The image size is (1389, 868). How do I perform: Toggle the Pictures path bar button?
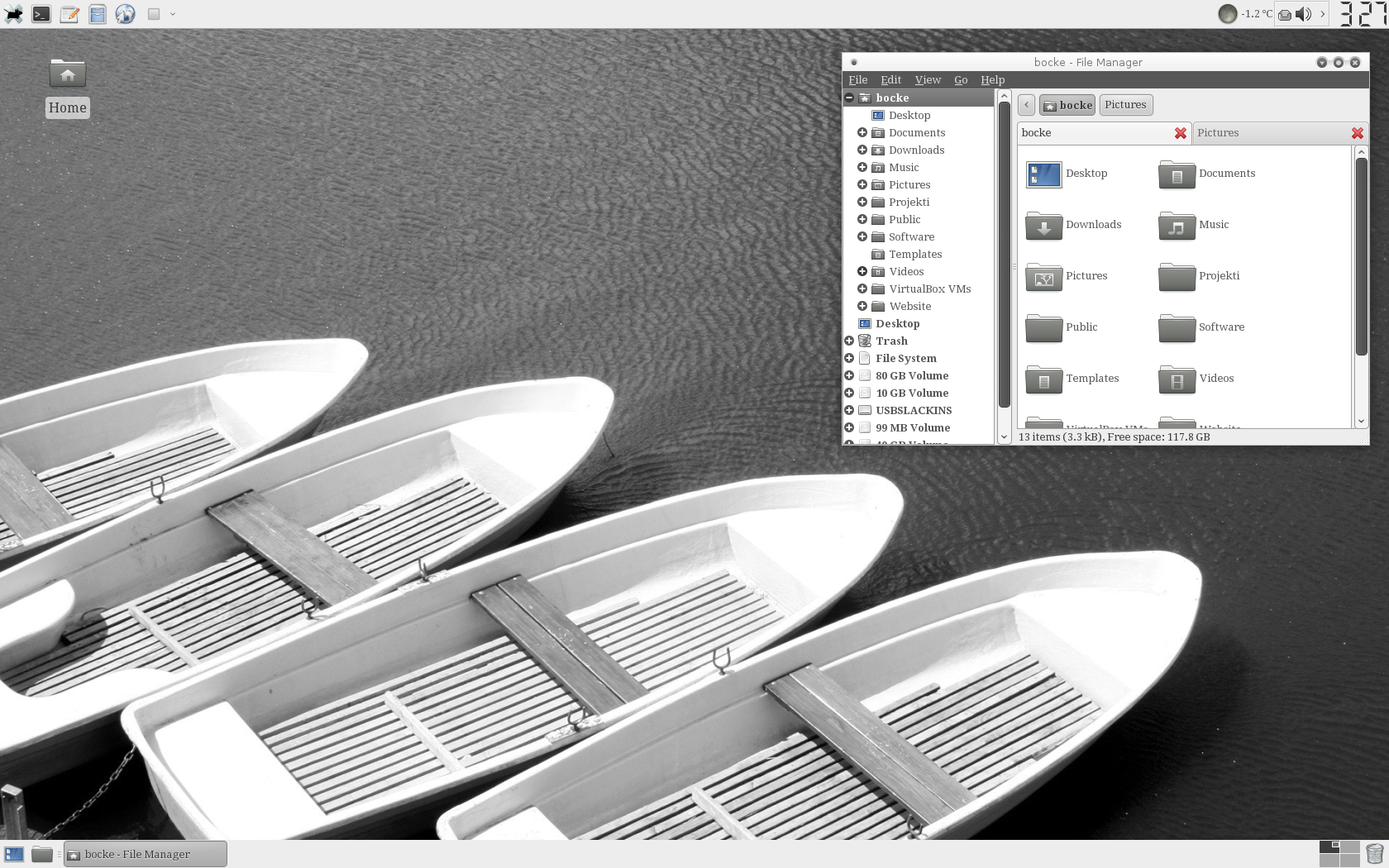1126,105
